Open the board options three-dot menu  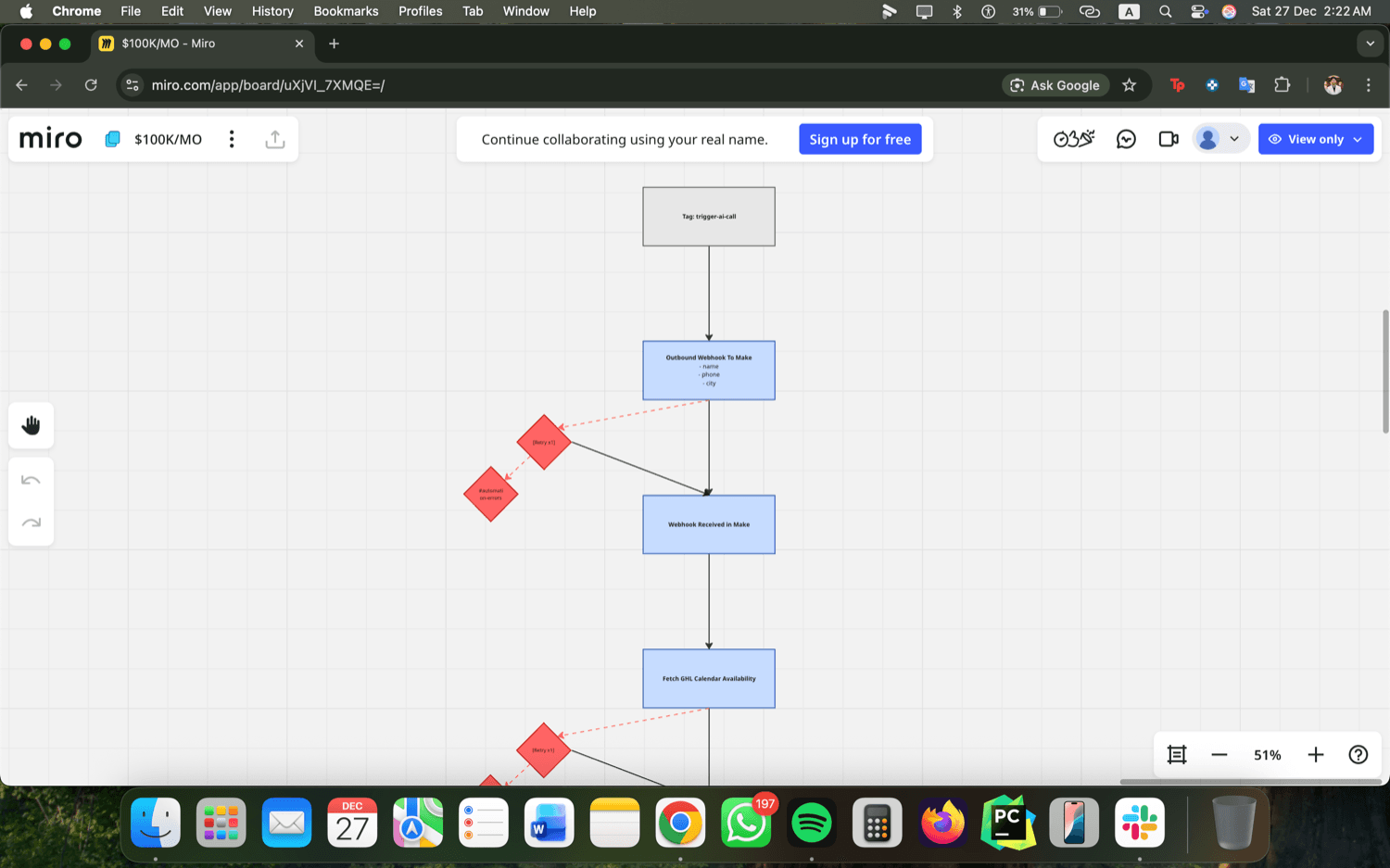pyautogui.click(x=232, y=139)
